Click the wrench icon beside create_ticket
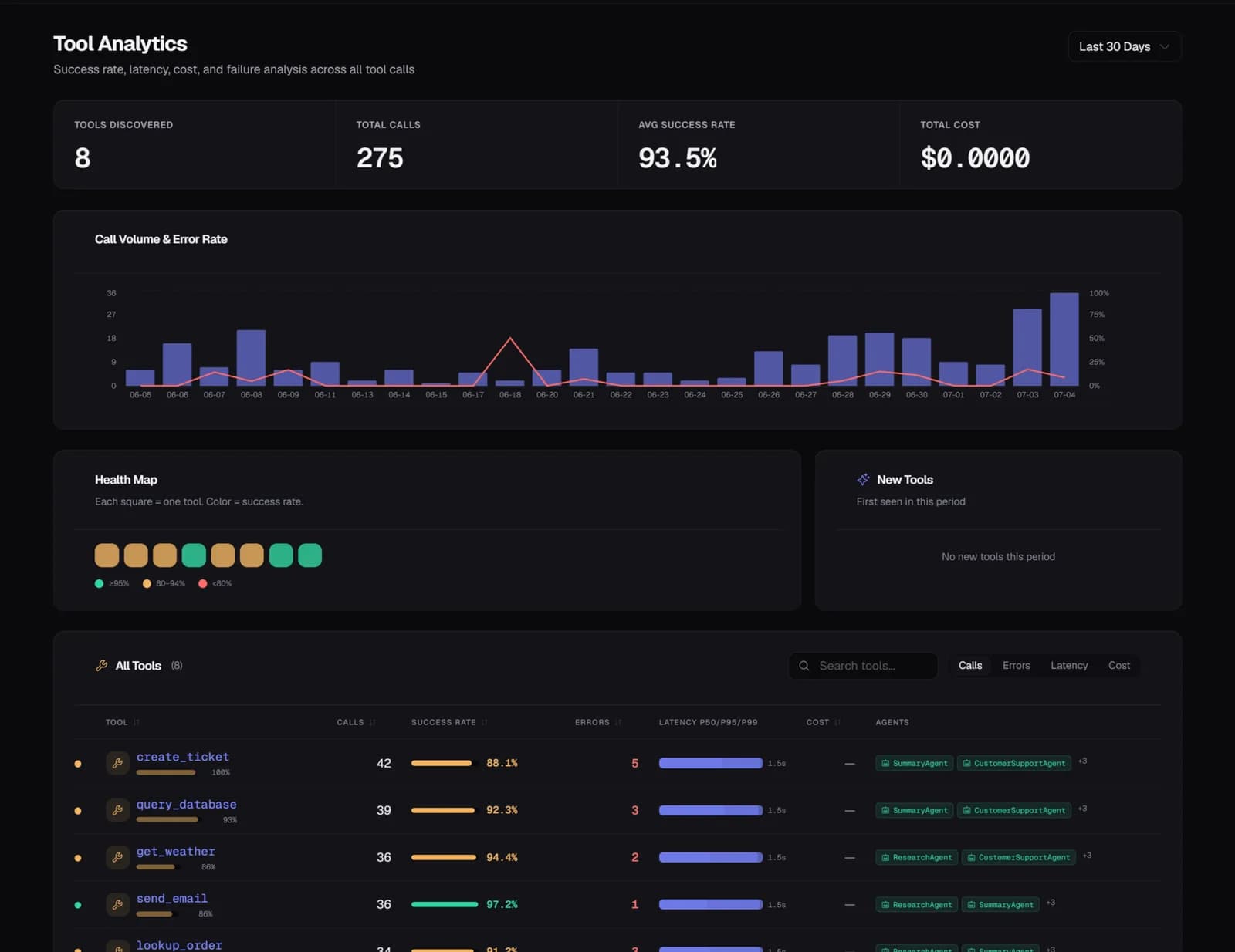The image size is (1235, 952). [117, 763]
